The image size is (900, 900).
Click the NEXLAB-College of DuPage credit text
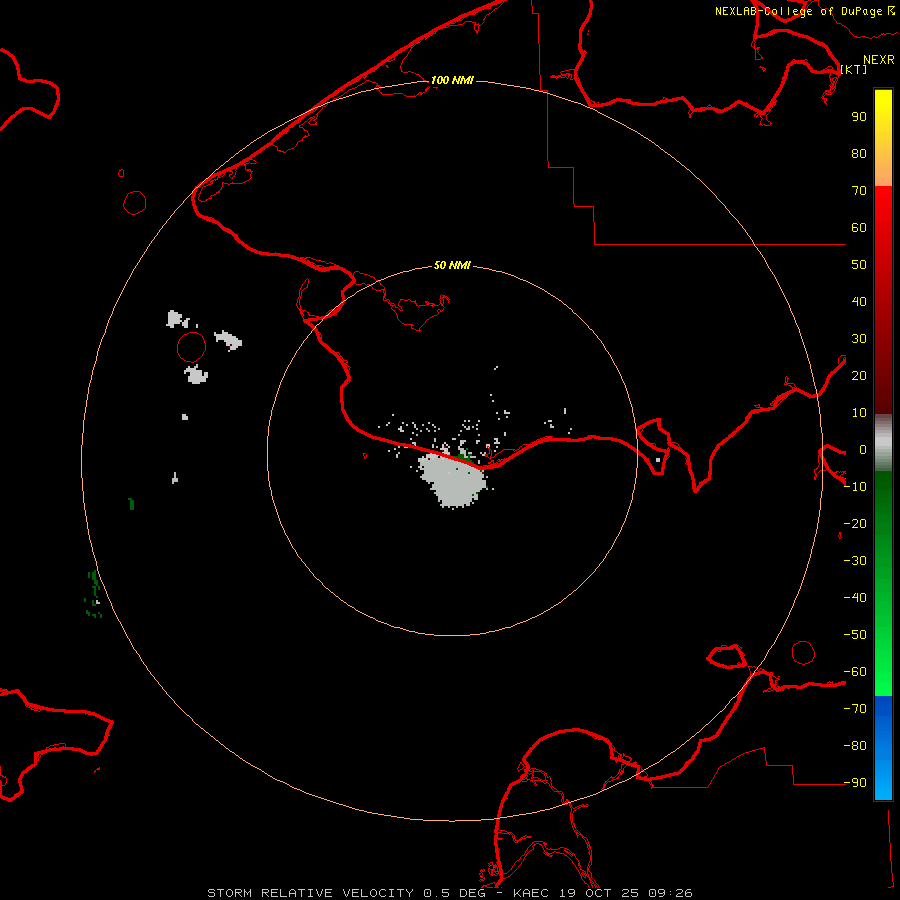click(x=805, y=11)
